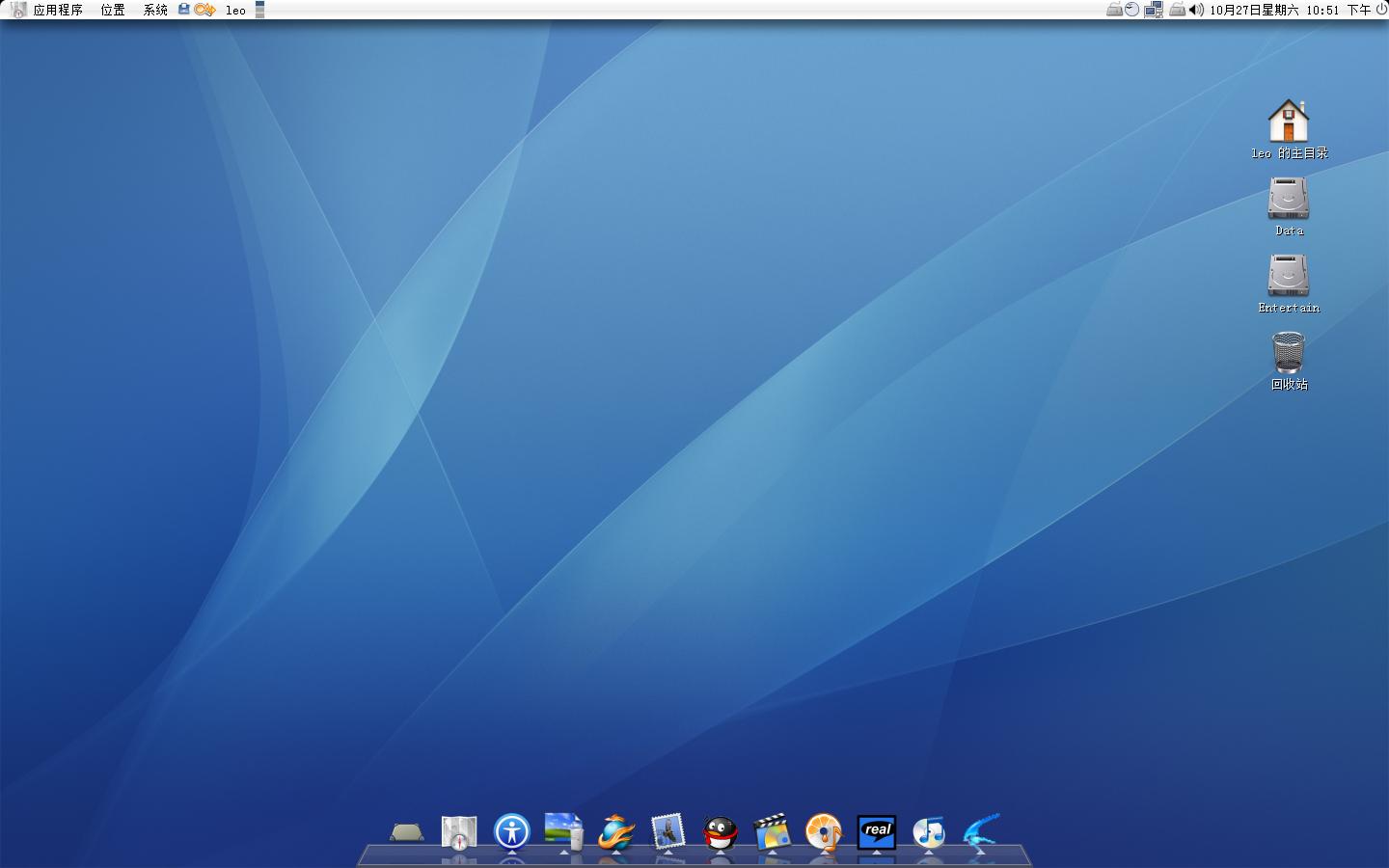Launch the blue bird dock icon

(x=981, y=831)
